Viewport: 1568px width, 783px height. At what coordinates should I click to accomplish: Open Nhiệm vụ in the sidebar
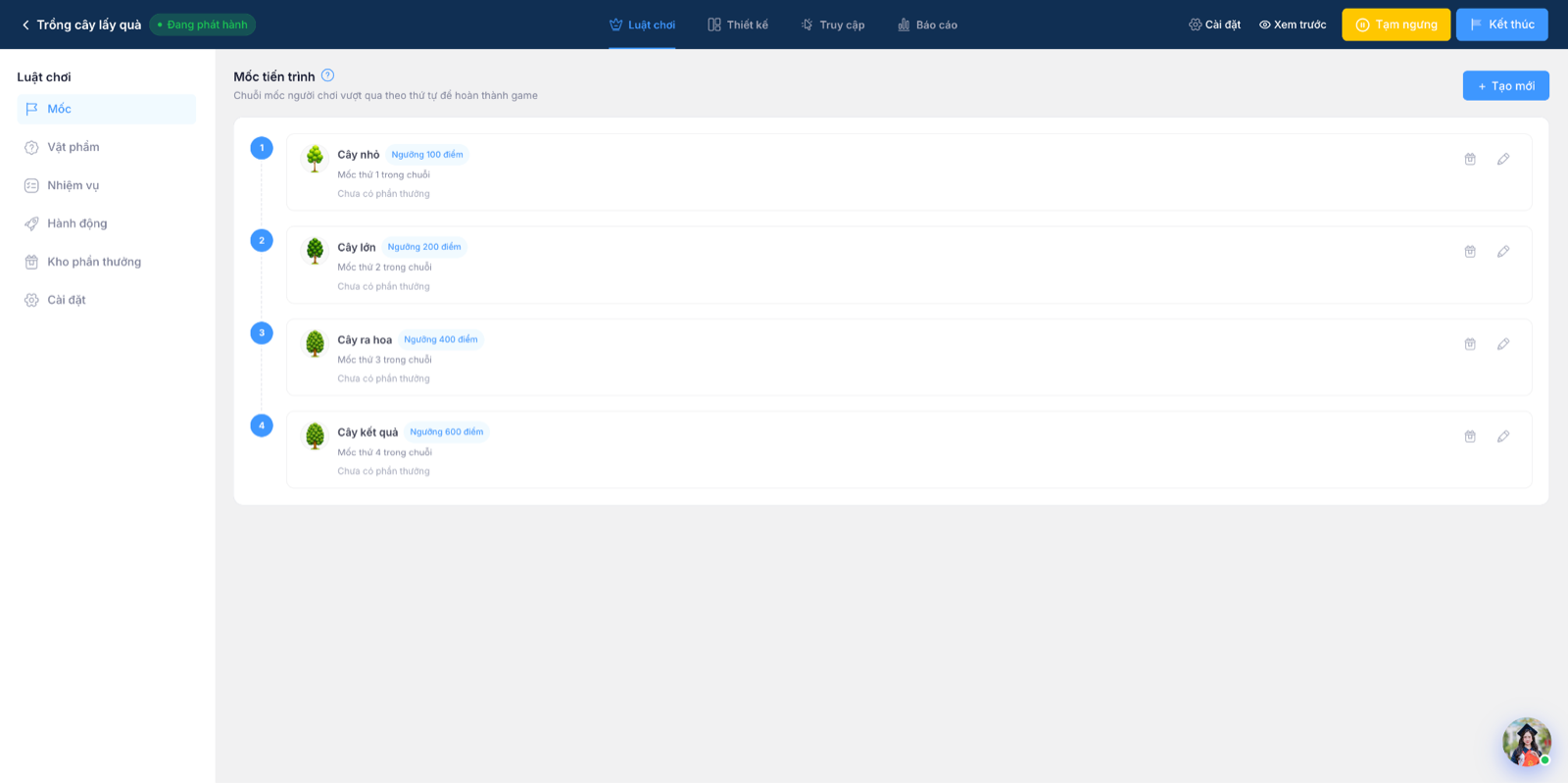click(x=107, y=185)
